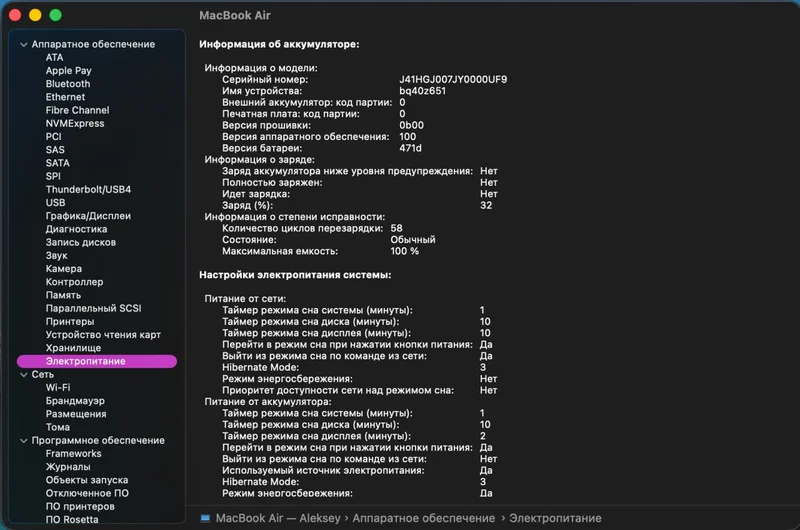Select the Хранилище item

[x=73, y=348]
